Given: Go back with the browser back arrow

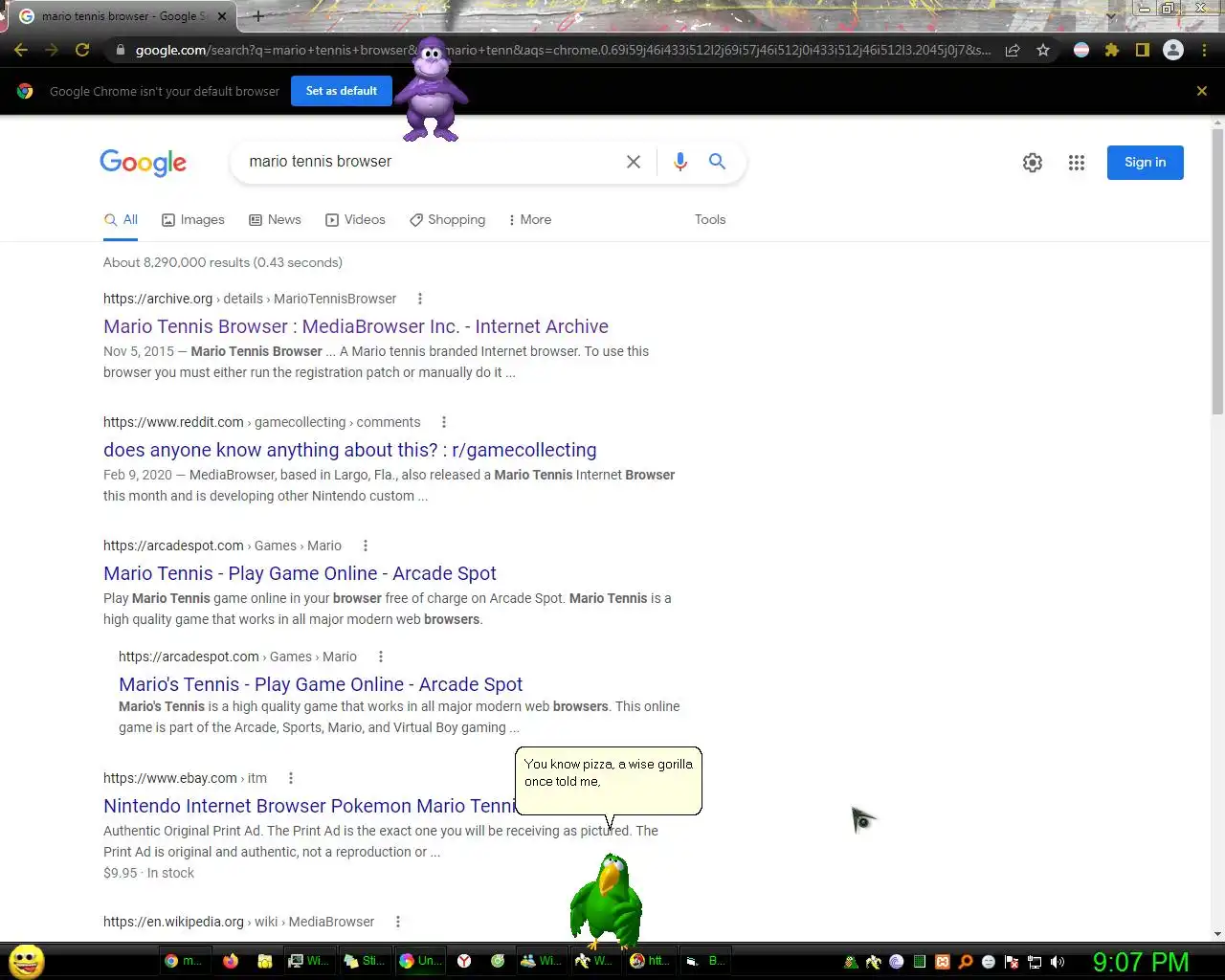Looking at the screenshot, I should (x=21, y=50).
